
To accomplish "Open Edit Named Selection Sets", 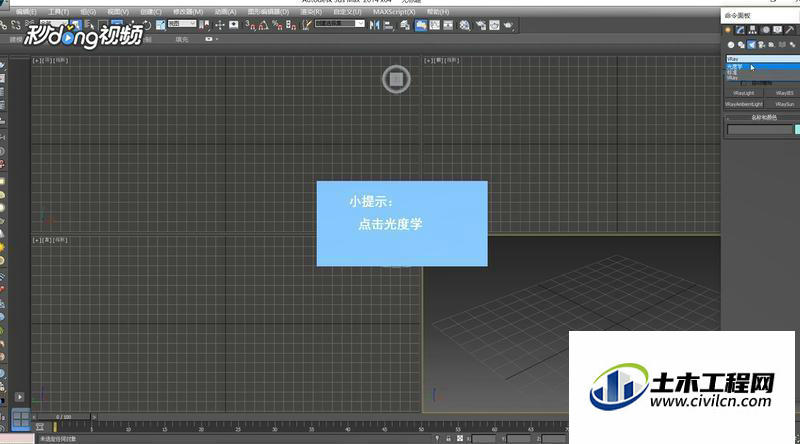I will click(x=307, y=24).
